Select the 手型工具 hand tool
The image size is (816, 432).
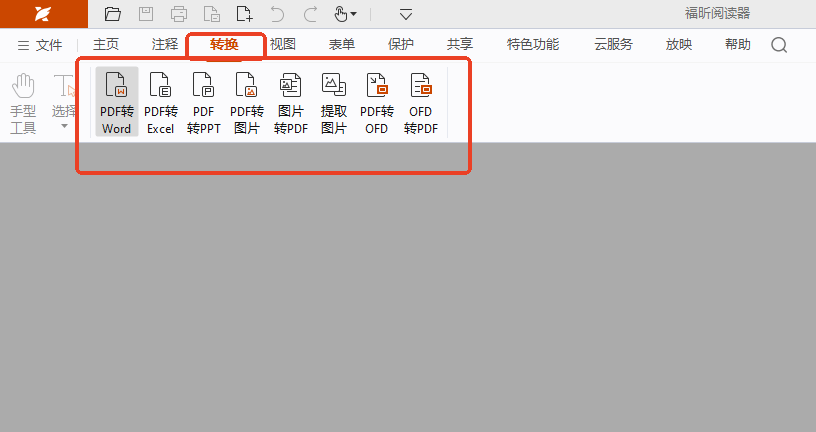[23, 103]
